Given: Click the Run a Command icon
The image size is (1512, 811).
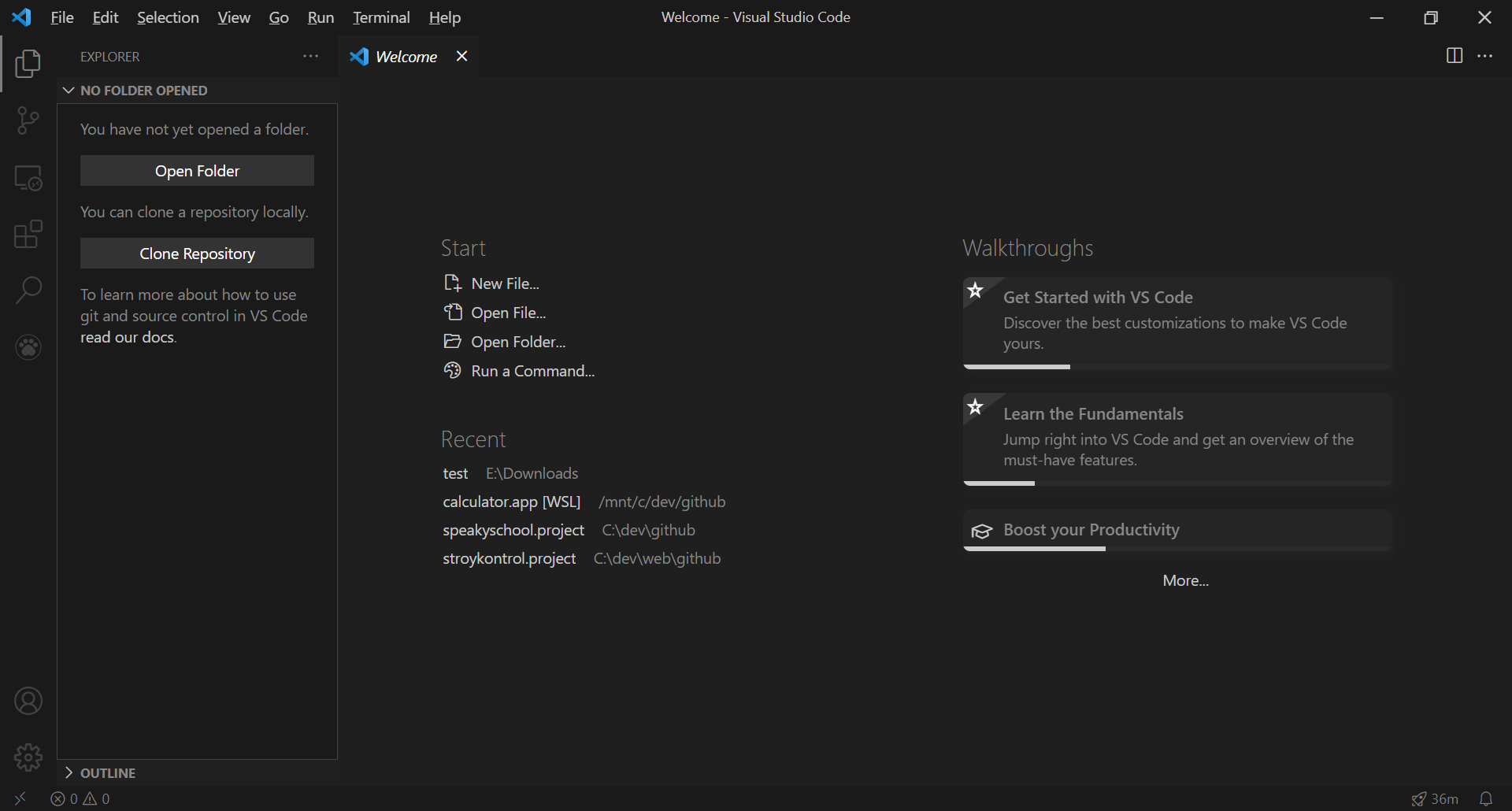Looking at the screenshot, I should 452,370.
